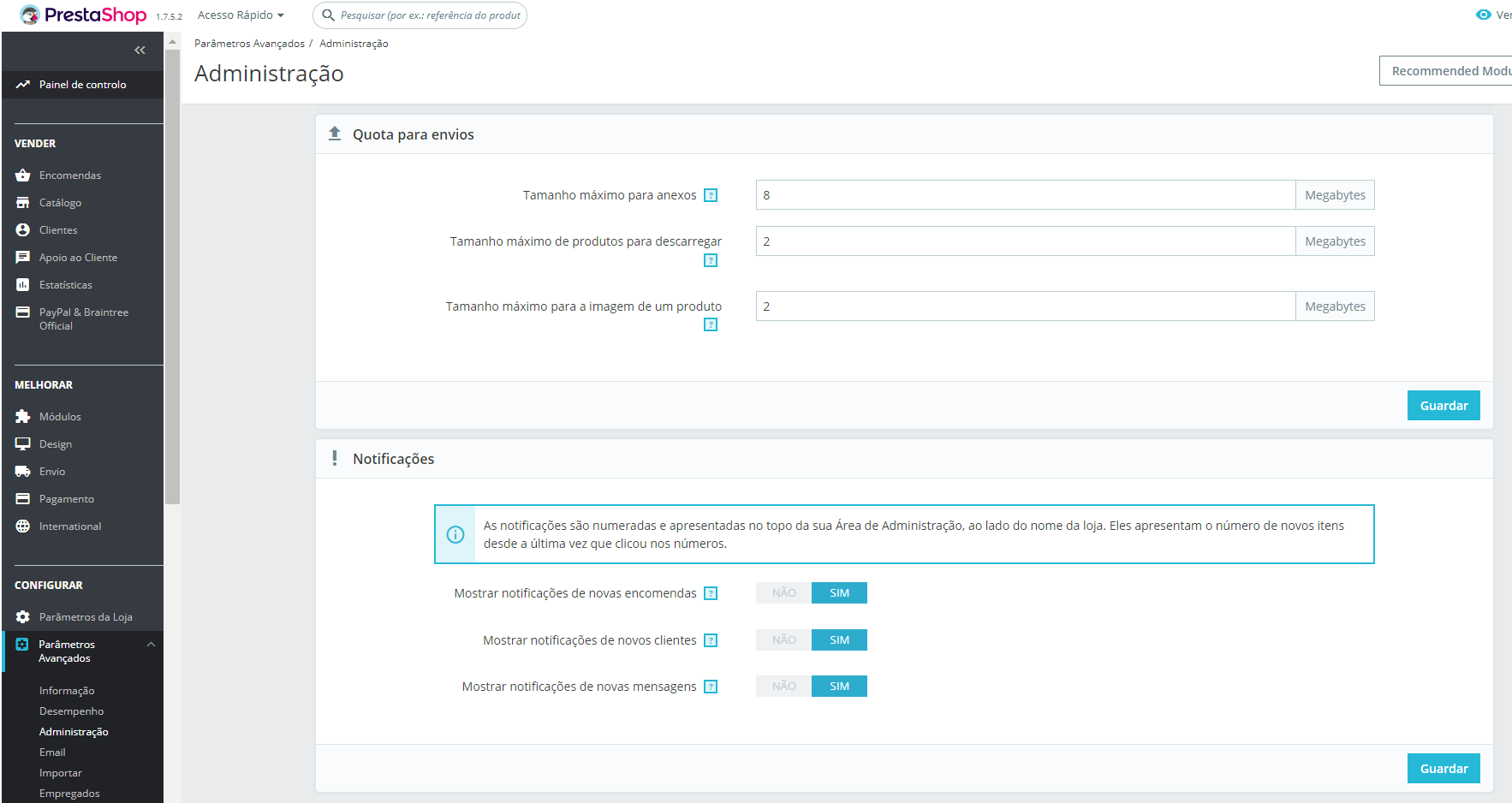
Task: Click the PayPal & Braintree card icon
Action: pos(23,312)
